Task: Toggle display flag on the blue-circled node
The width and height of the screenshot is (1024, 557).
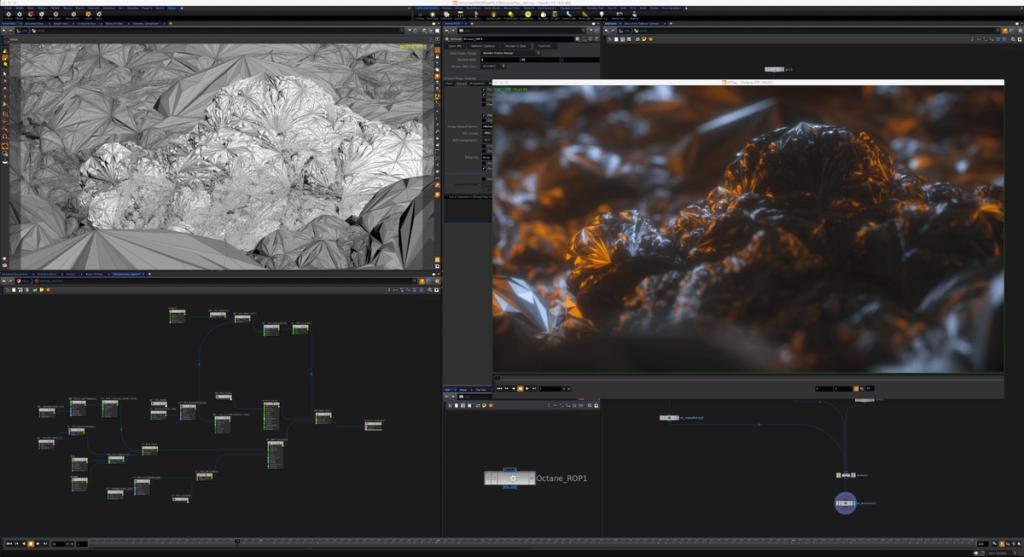Action: coord(854,503)
